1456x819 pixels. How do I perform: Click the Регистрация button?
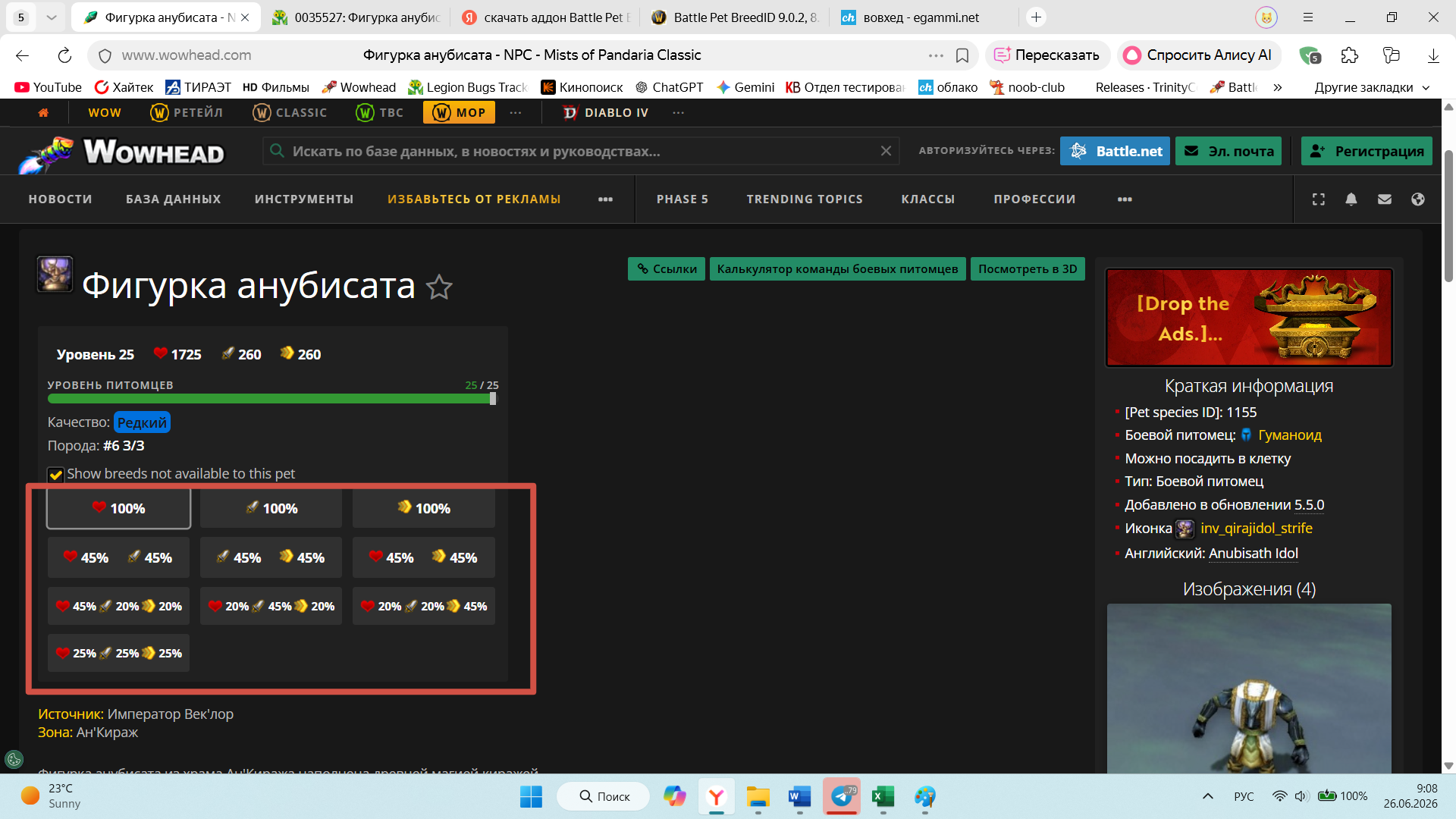pos(1367,151)
